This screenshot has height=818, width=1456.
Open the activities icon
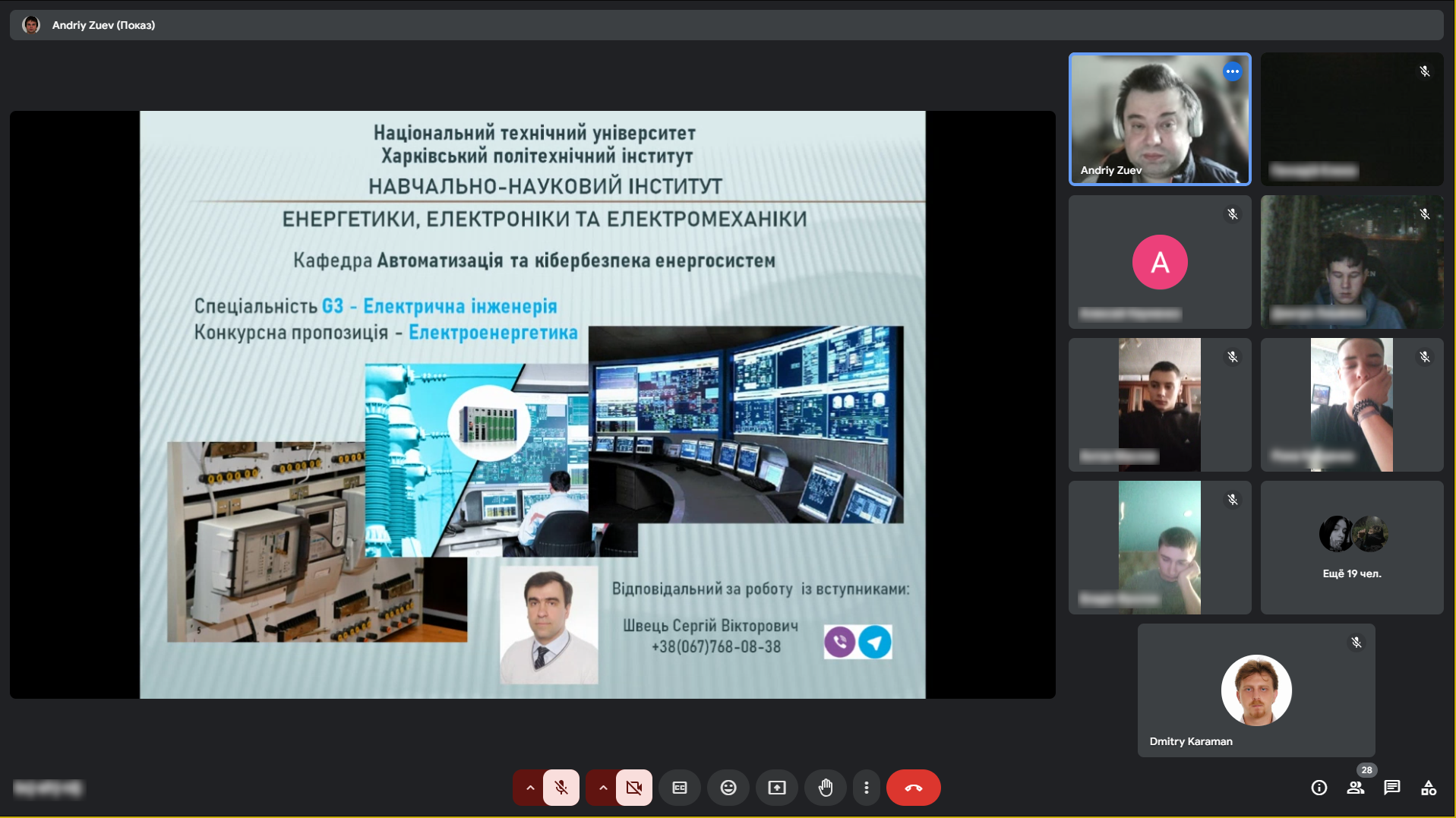point(1429,788)
